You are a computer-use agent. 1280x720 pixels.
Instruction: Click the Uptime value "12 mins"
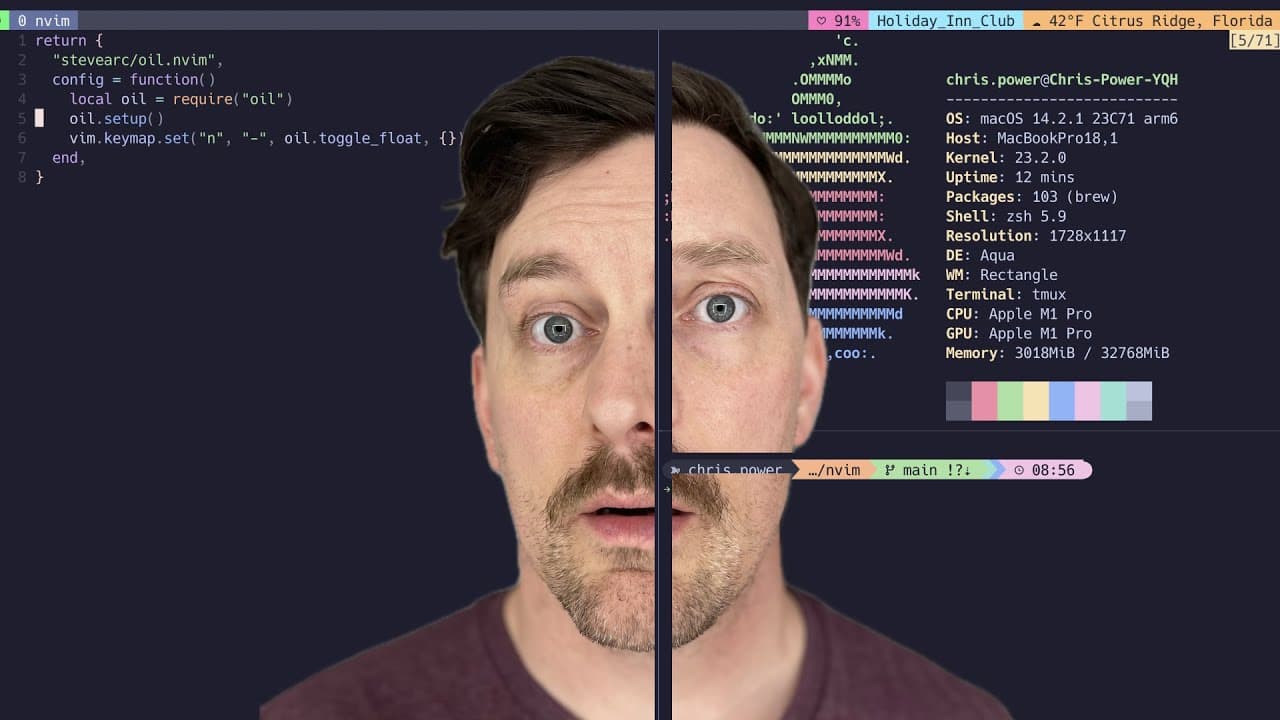click(x=1045, y=177)
